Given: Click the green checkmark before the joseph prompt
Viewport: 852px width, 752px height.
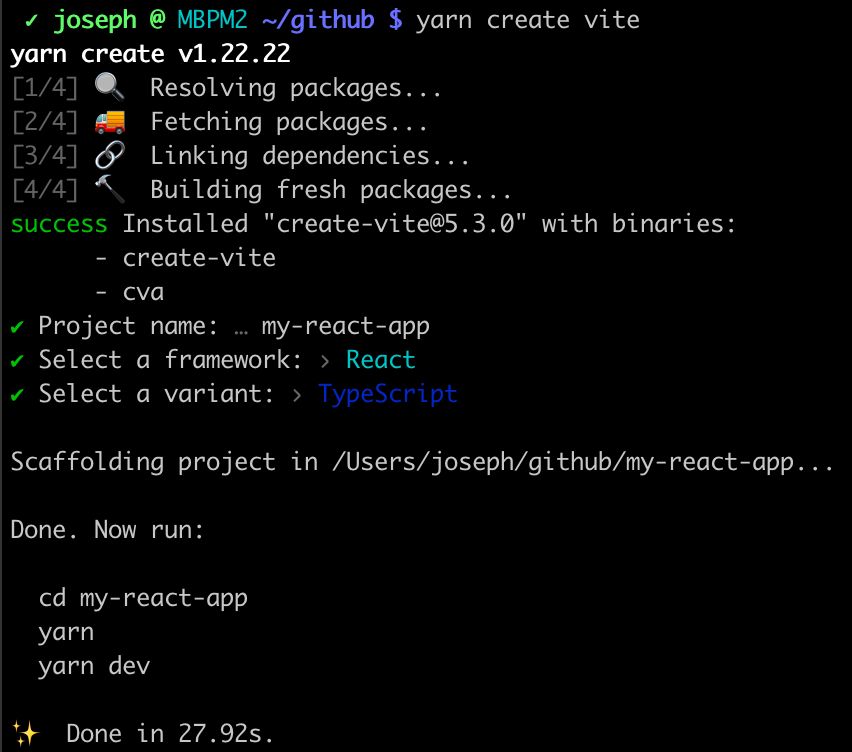Looking at the screenshot, I should 32,19.
